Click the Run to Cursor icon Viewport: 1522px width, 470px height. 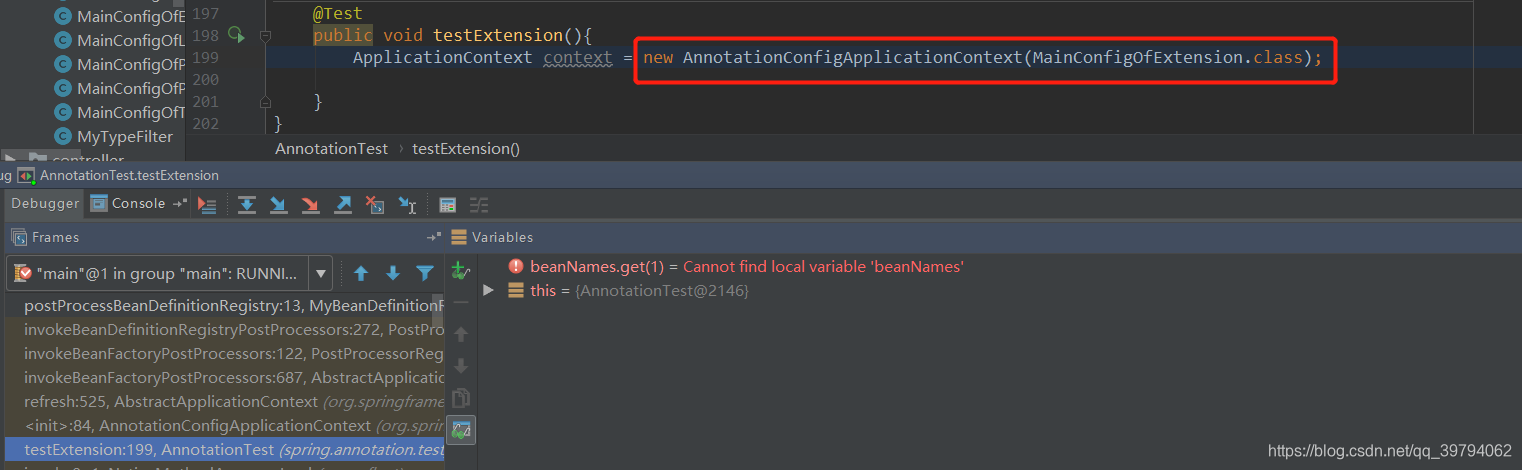click(x=407, y=204)
